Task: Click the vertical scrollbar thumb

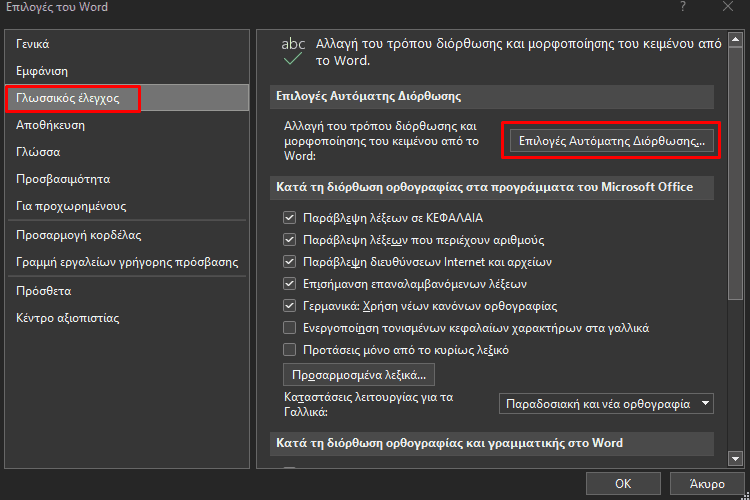Action: click(x=735, y=174)
